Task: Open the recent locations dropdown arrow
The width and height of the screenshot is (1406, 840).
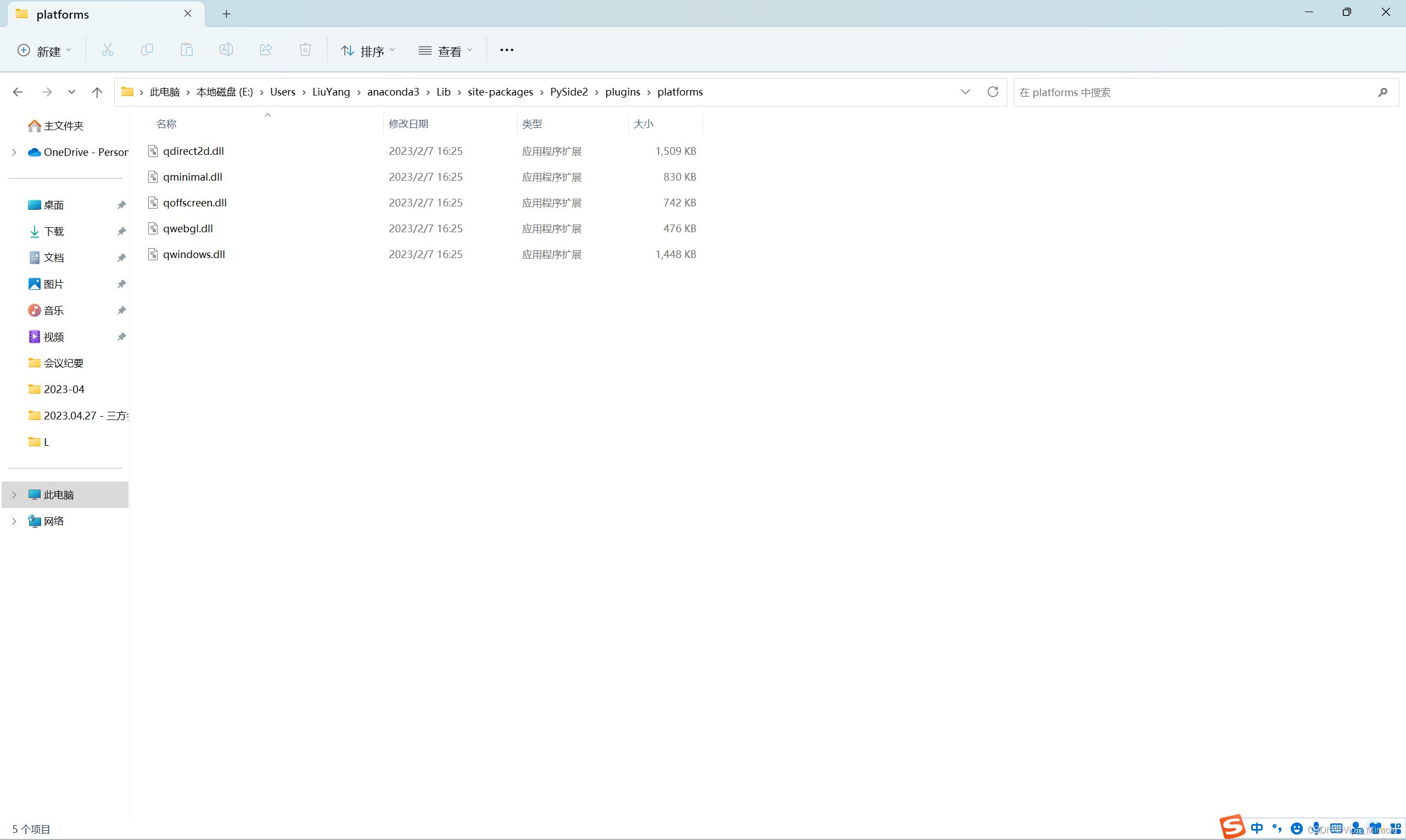Action: click(x=71, y=92)
